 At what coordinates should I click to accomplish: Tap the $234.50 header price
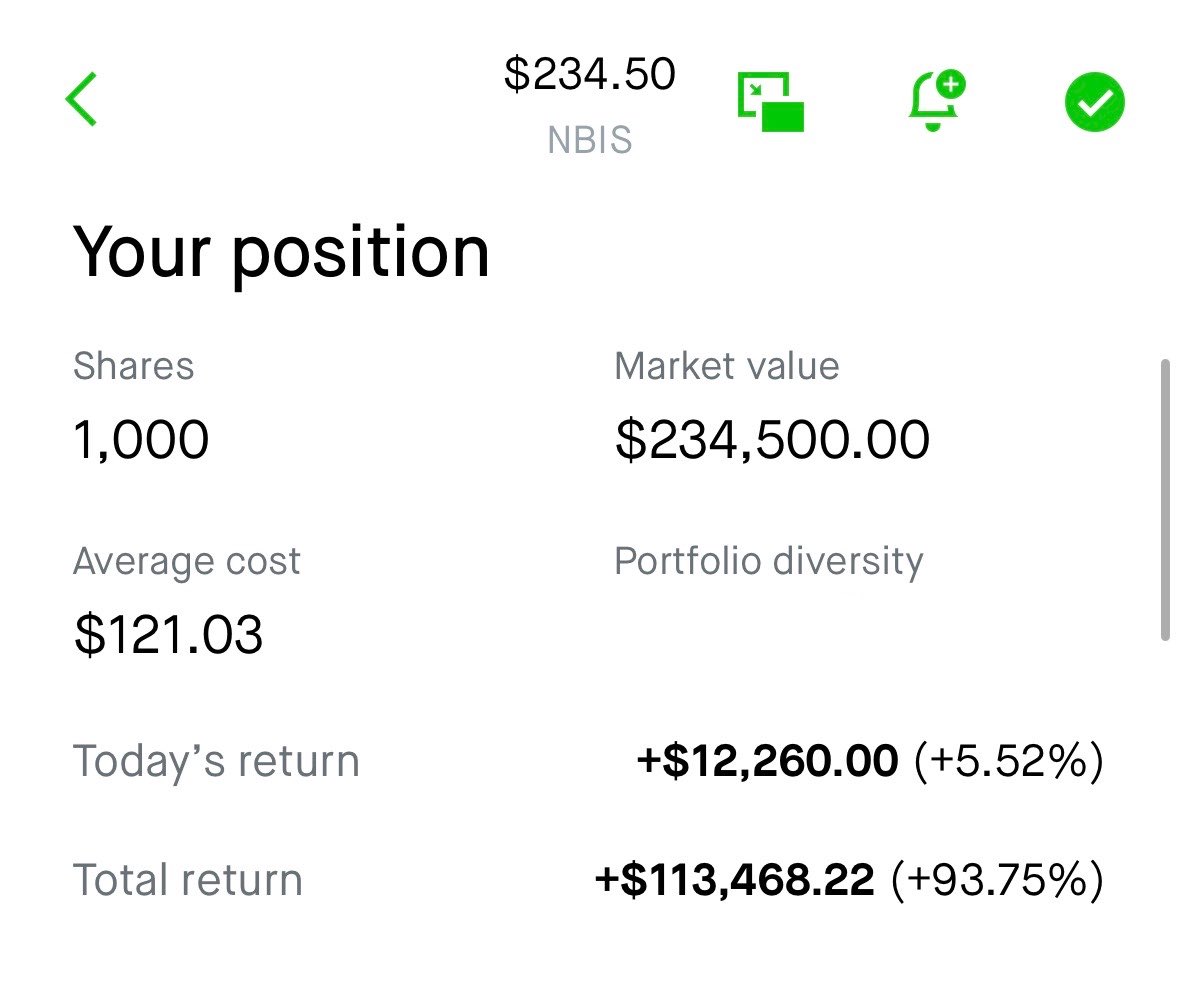click(x=590, y=74)
